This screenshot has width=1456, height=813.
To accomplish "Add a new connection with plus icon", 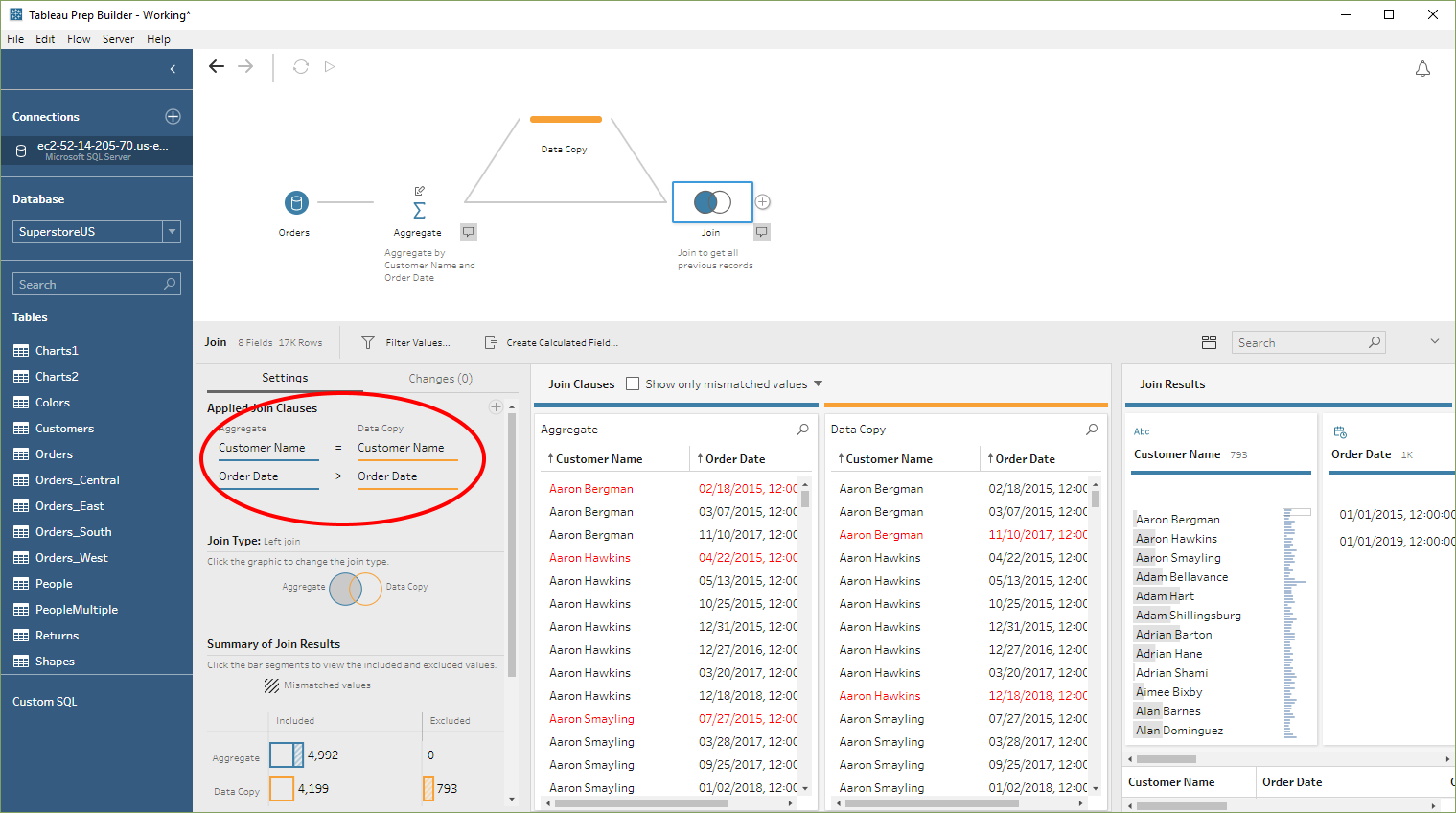I will (x=173, y=116).
